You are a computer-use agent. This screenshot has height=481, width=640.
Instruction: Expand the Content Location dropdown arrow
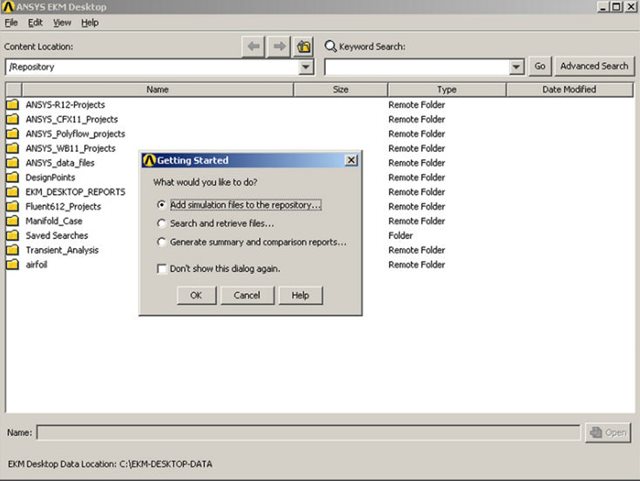pos(306,67)
